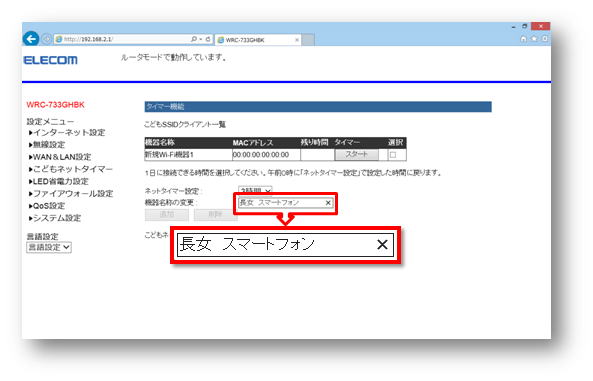
Task: Click the 新規Wi-Fi機器1 device name cell
Action: [188, 155]
